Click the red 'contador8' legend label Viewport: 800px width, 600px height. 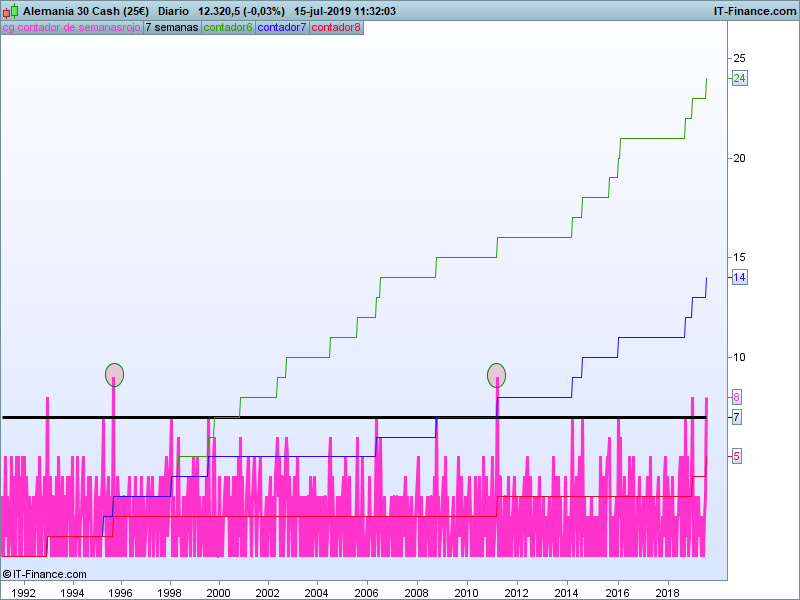(336, 27)
